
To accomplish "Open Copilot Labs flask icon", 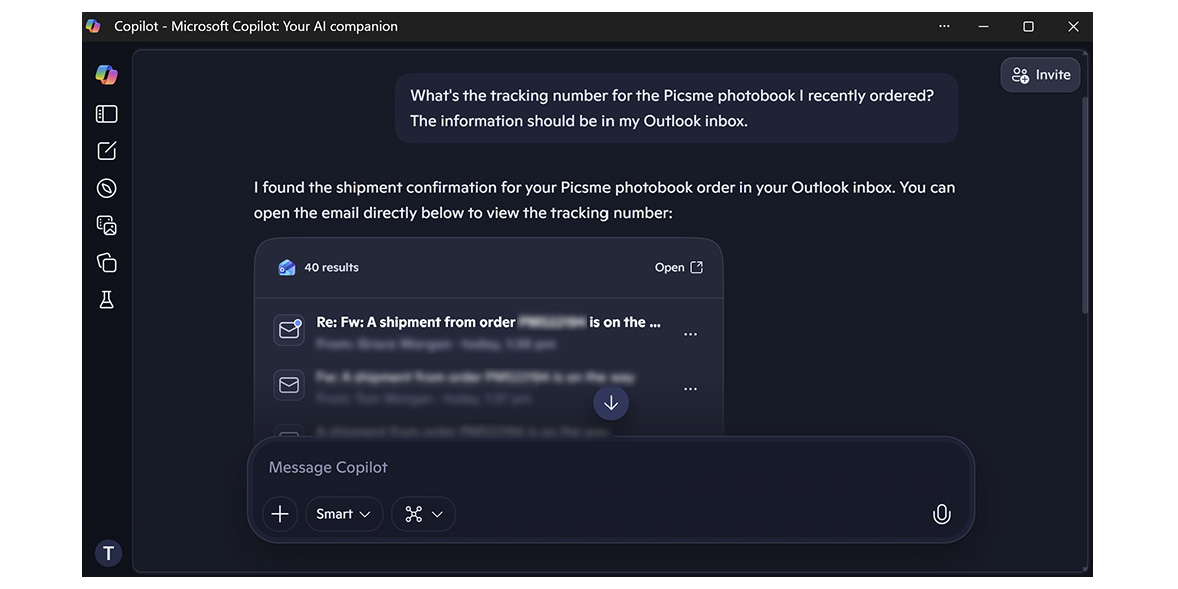I will point(107,300).
